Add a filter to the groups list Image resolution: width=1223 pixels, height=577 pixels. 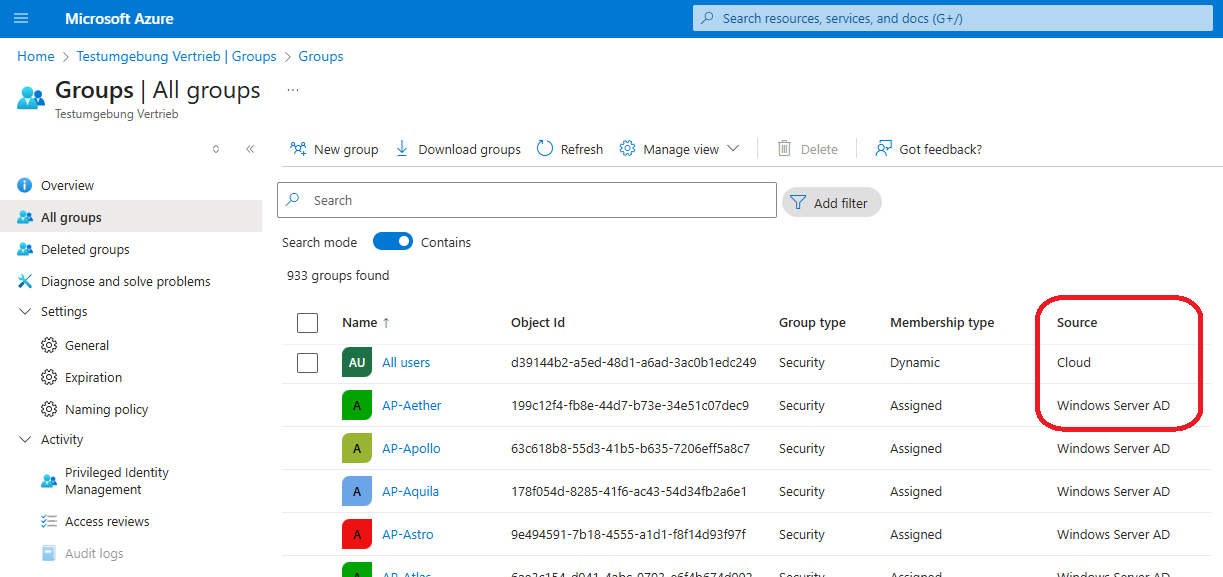[831, 201]
